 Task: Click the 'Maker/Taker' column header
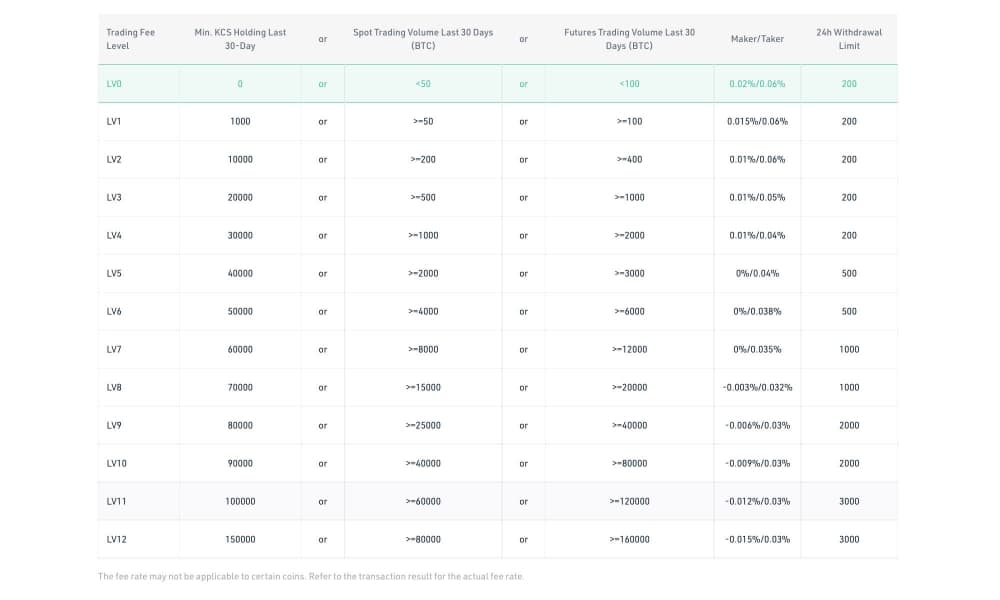pyautogui.click(x=757, y=39)
